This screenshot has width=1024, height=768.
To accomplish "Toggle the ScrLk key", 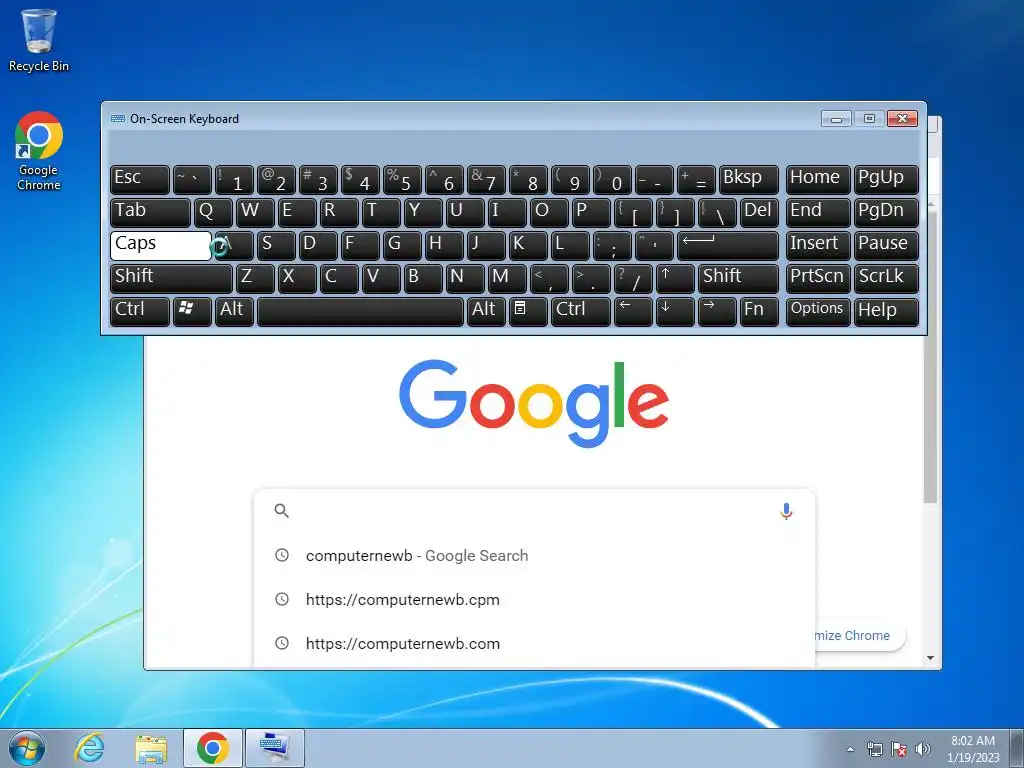I will (886, 278).
